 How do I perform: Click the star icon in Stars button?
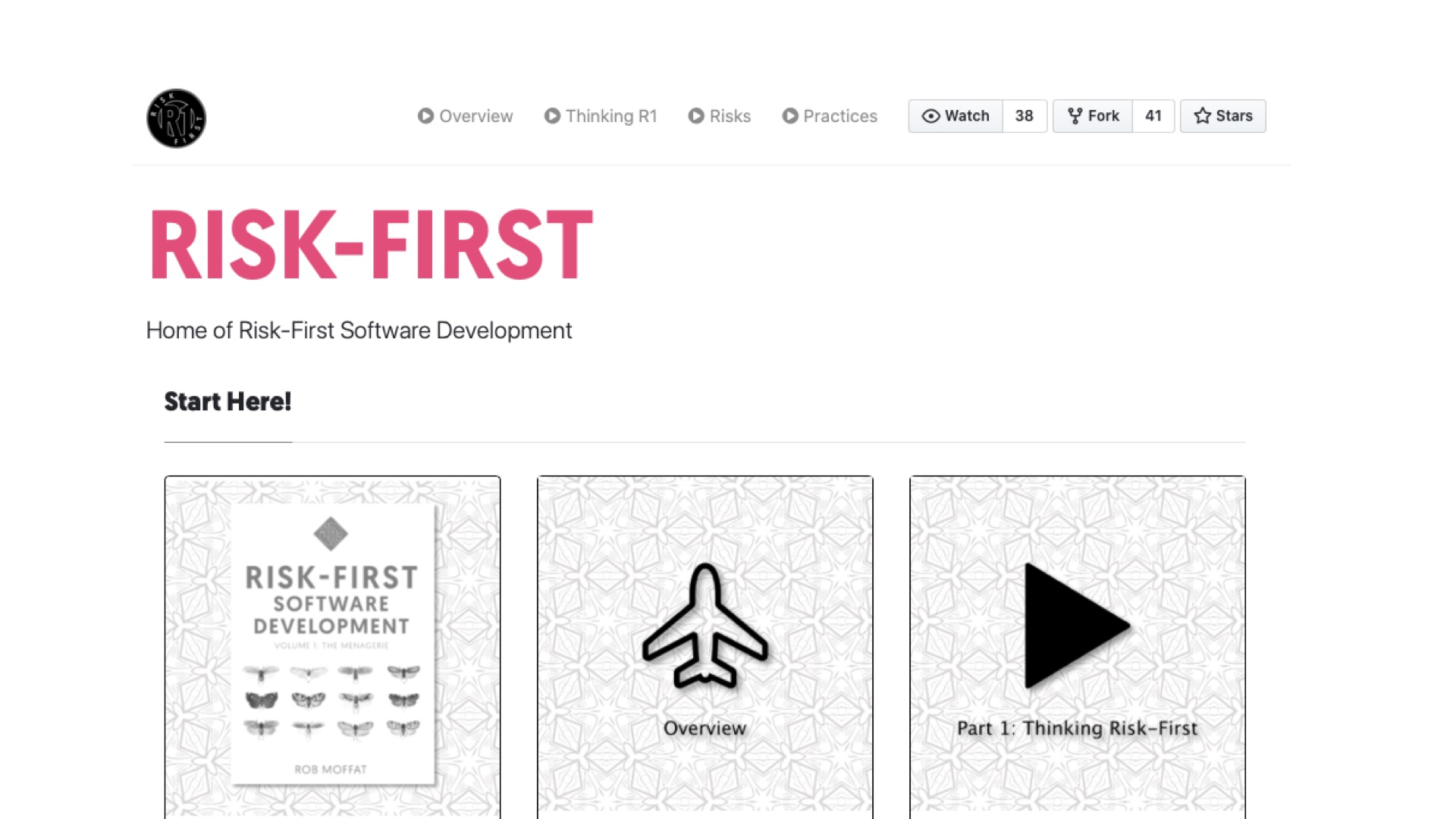point(1202,116)
